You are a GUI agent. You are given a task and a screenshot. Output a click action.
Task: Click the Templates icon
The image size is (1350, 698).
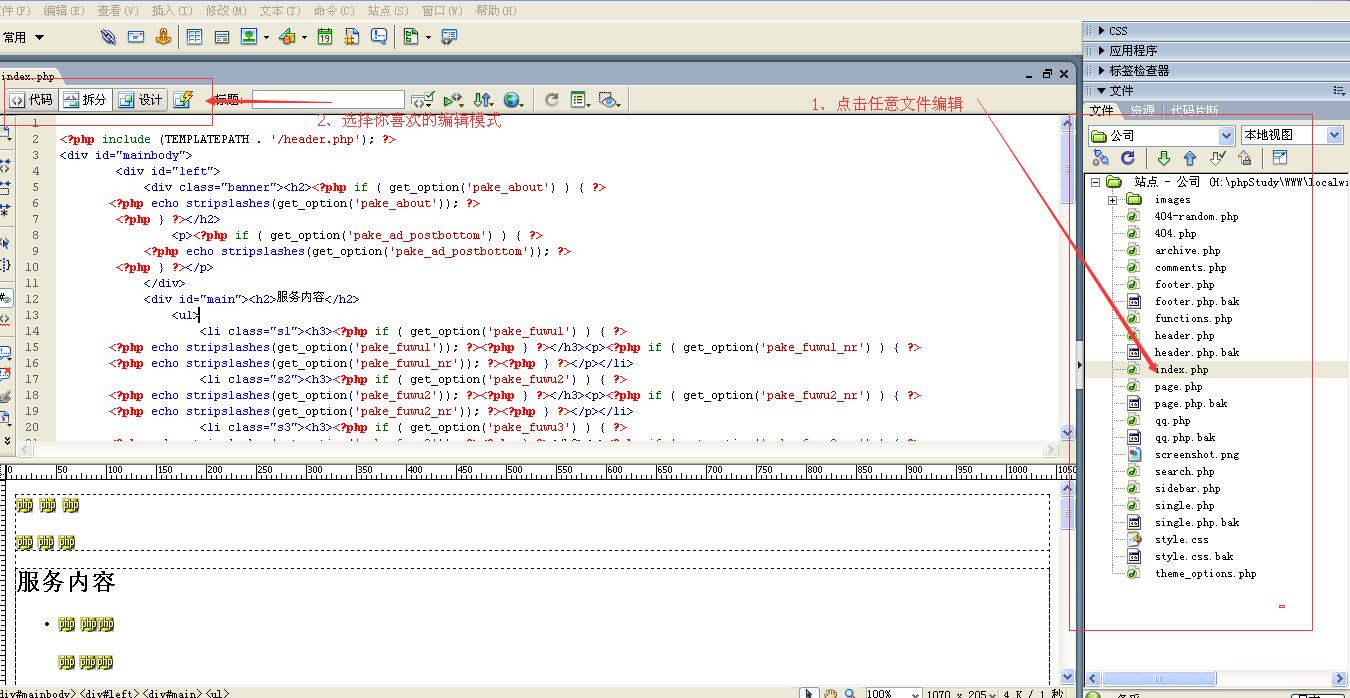coord(411,37)
